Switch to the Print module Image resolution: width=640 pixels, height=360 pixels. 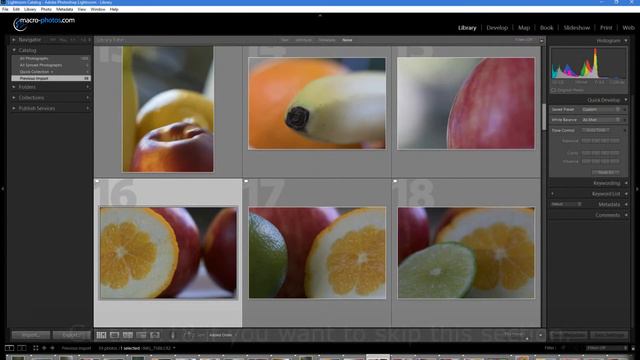point(606,28)
